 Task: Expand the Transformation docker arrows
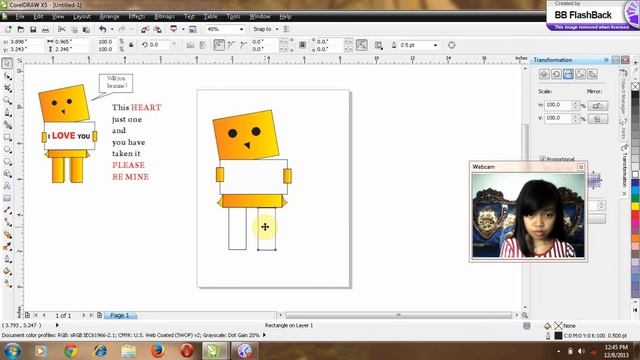tap(606, 60)
